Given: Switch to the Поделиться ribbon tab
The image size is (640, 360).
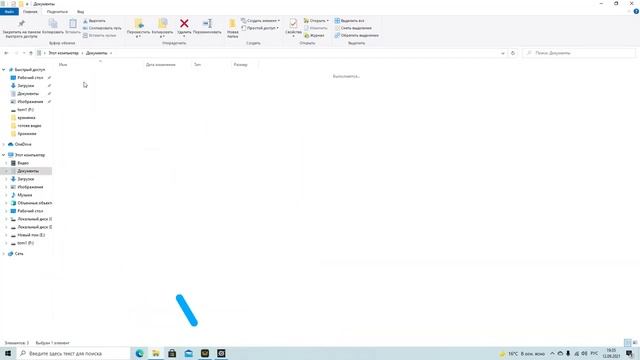Looking at the screenshot, I should [57, 12].
